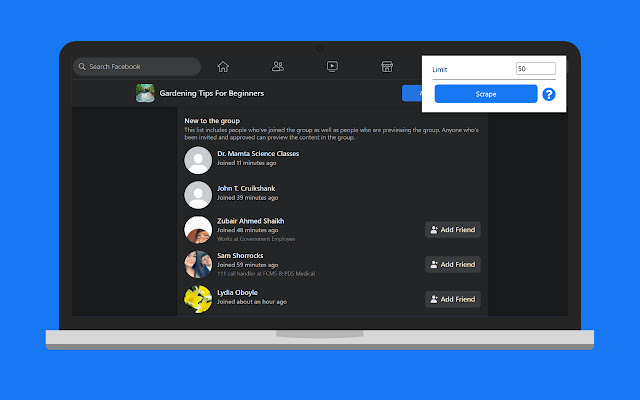
Task: Open the Friends icon in top navigation
Action: (x=278, y=67)
